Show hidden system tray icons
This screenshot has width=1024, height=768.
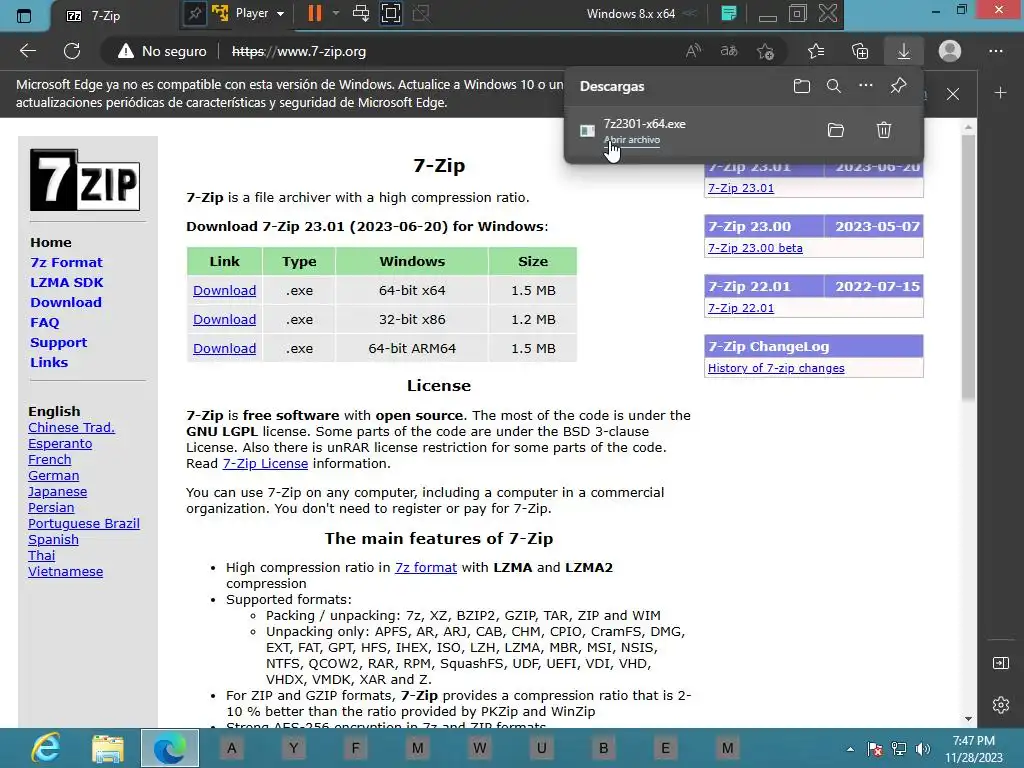point(850,749)
